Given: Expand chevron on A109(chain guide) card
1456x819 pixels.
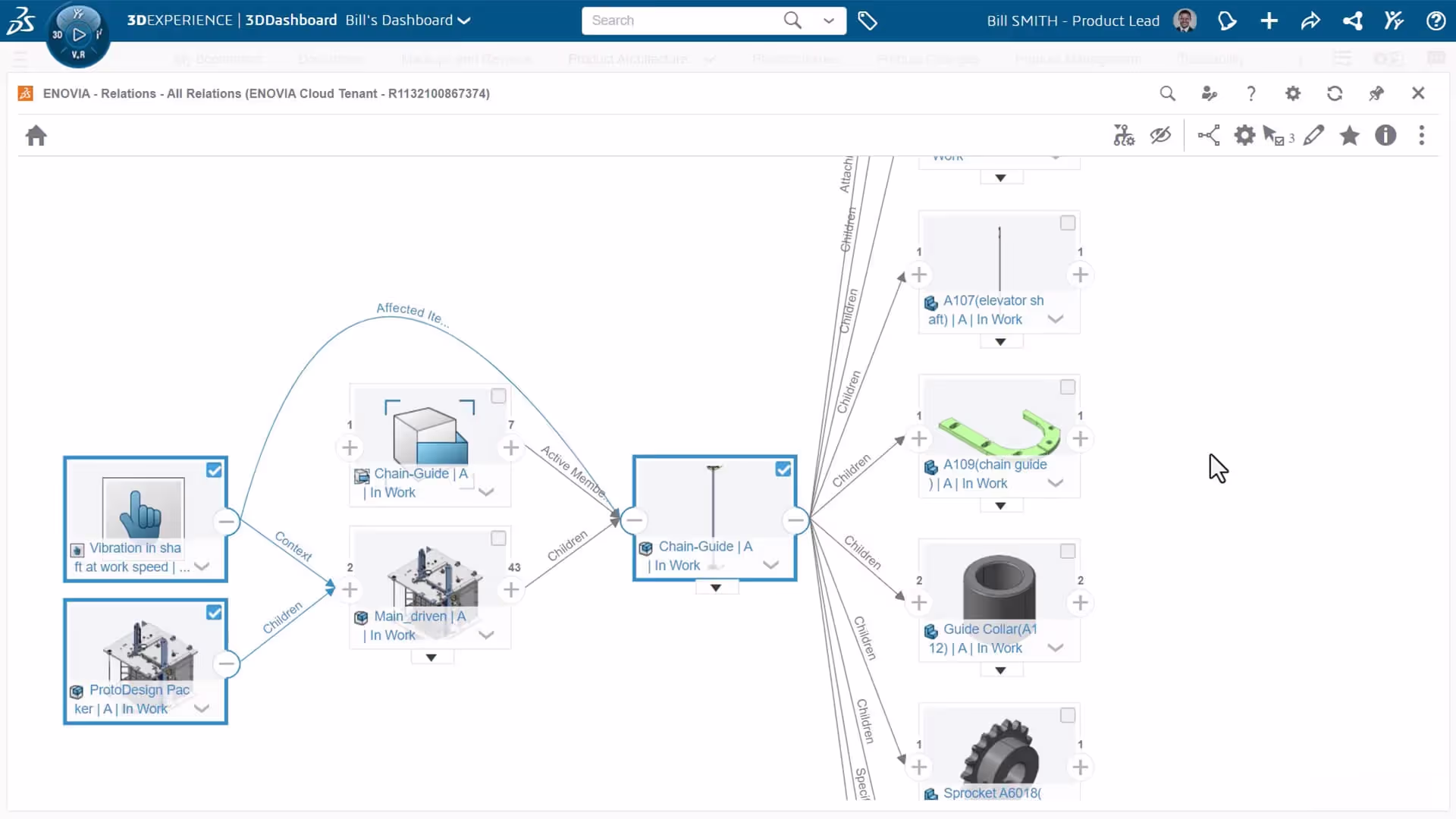Looking at the screenshot, I should tap(1056, 483).
